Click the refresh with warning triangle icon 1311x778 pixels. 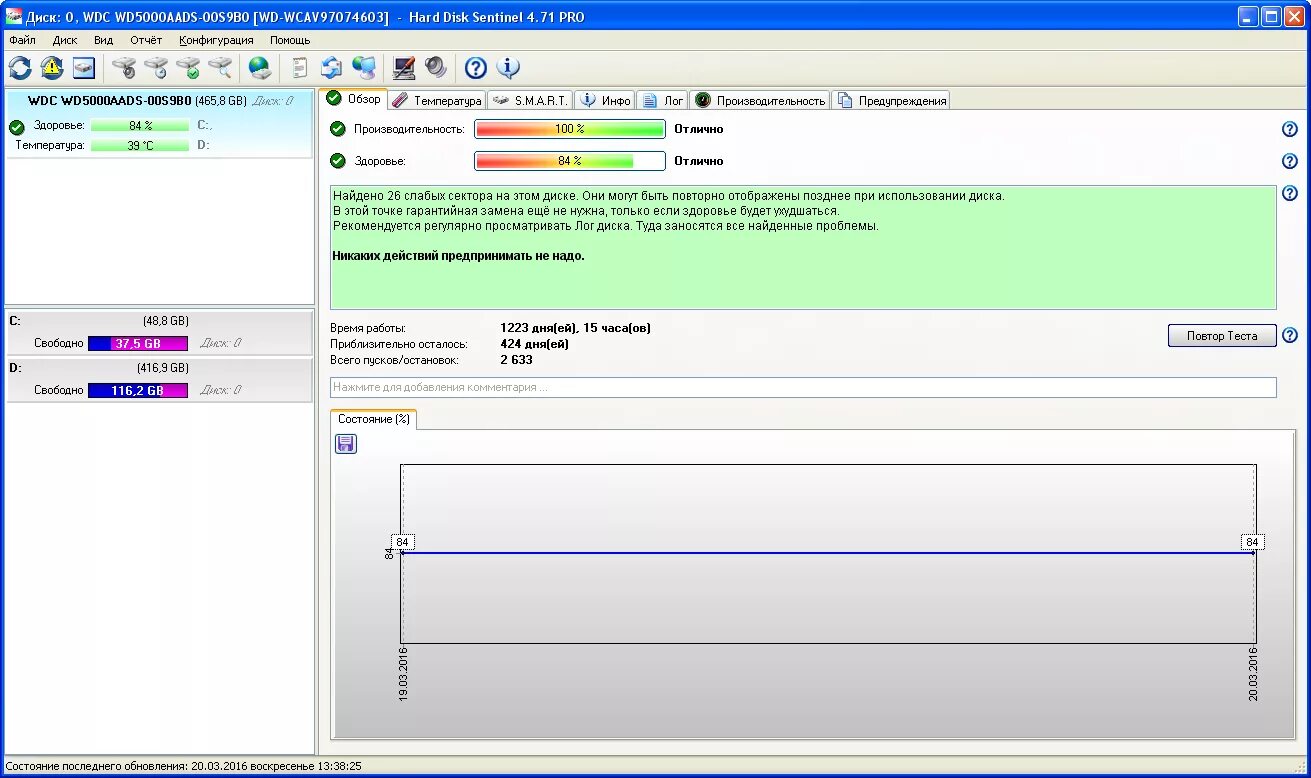tap(52, 68)
